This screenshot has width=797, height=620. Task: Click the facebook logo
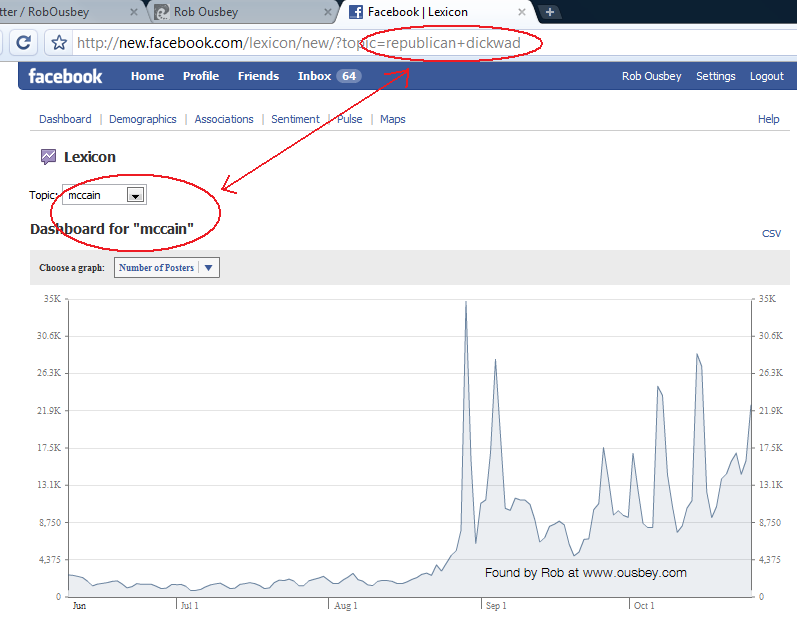(x=65, y=76)
